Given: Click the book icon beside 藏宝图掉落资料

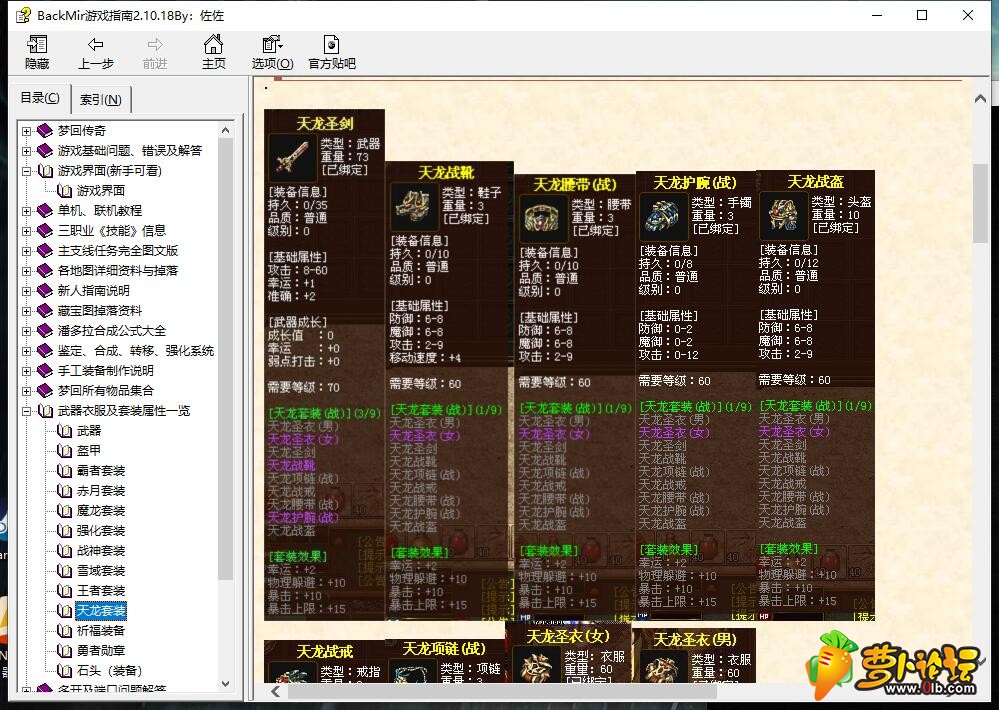Looking at the screenshot, I should coord(45,310).
